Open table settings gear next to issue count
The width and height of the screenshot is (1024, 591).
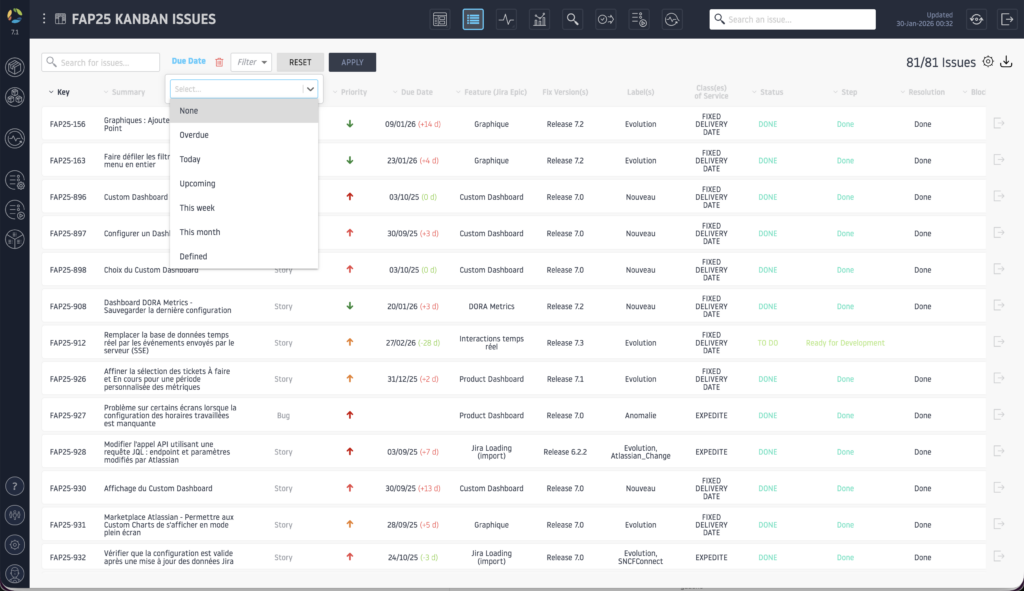pos(988,62)
